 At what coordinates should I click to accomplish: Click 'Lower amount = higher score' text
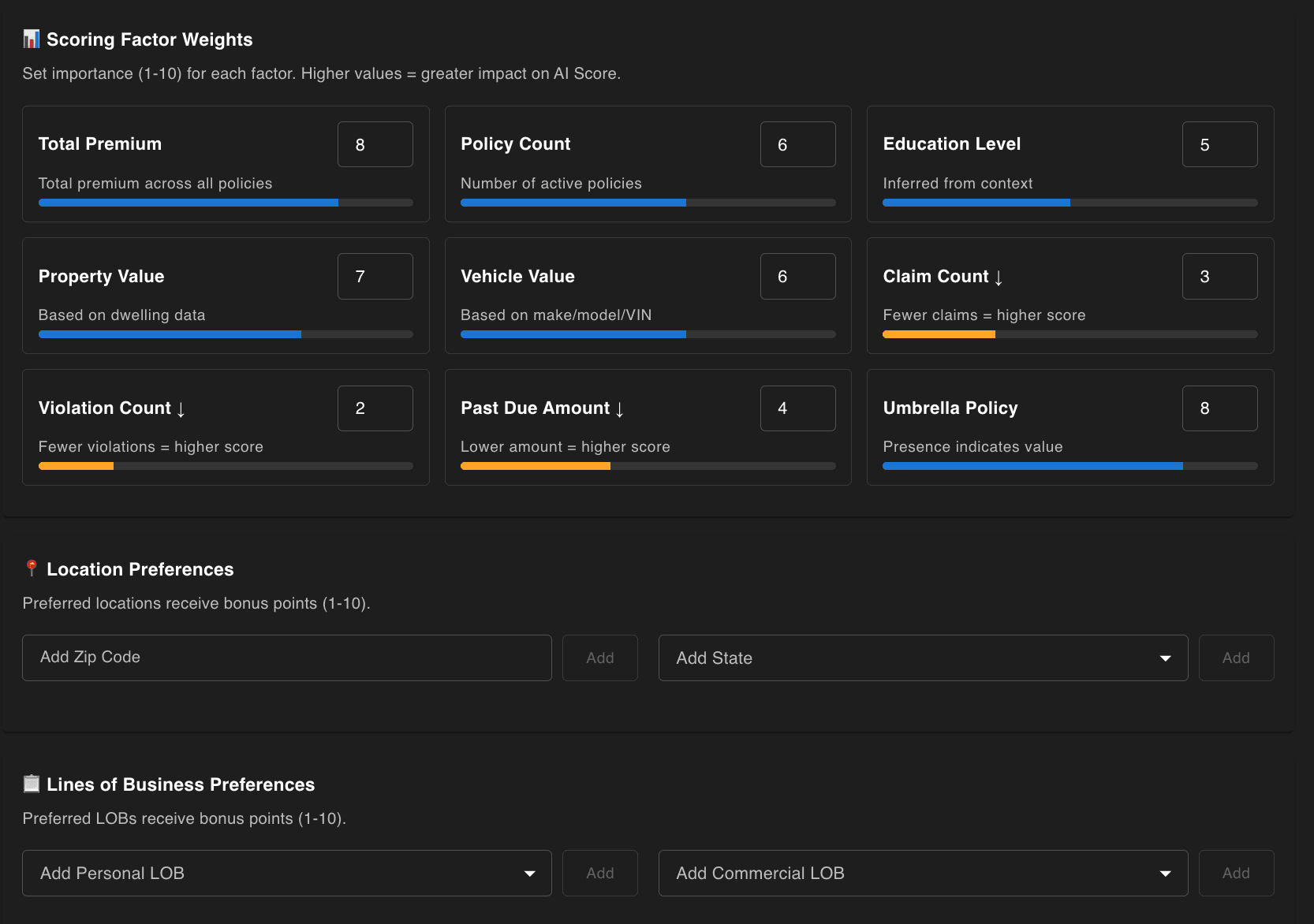(566, 446)
